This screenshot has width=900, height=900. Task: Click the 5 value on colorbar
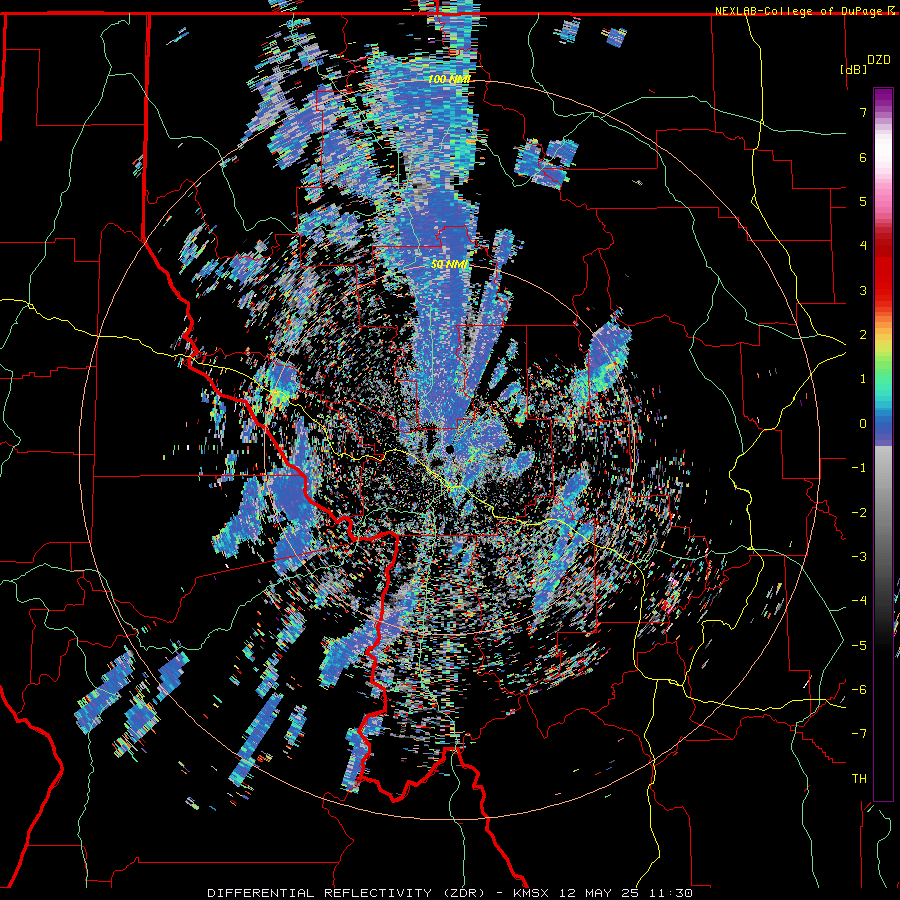pyautogui.click(x=863, y=201)
